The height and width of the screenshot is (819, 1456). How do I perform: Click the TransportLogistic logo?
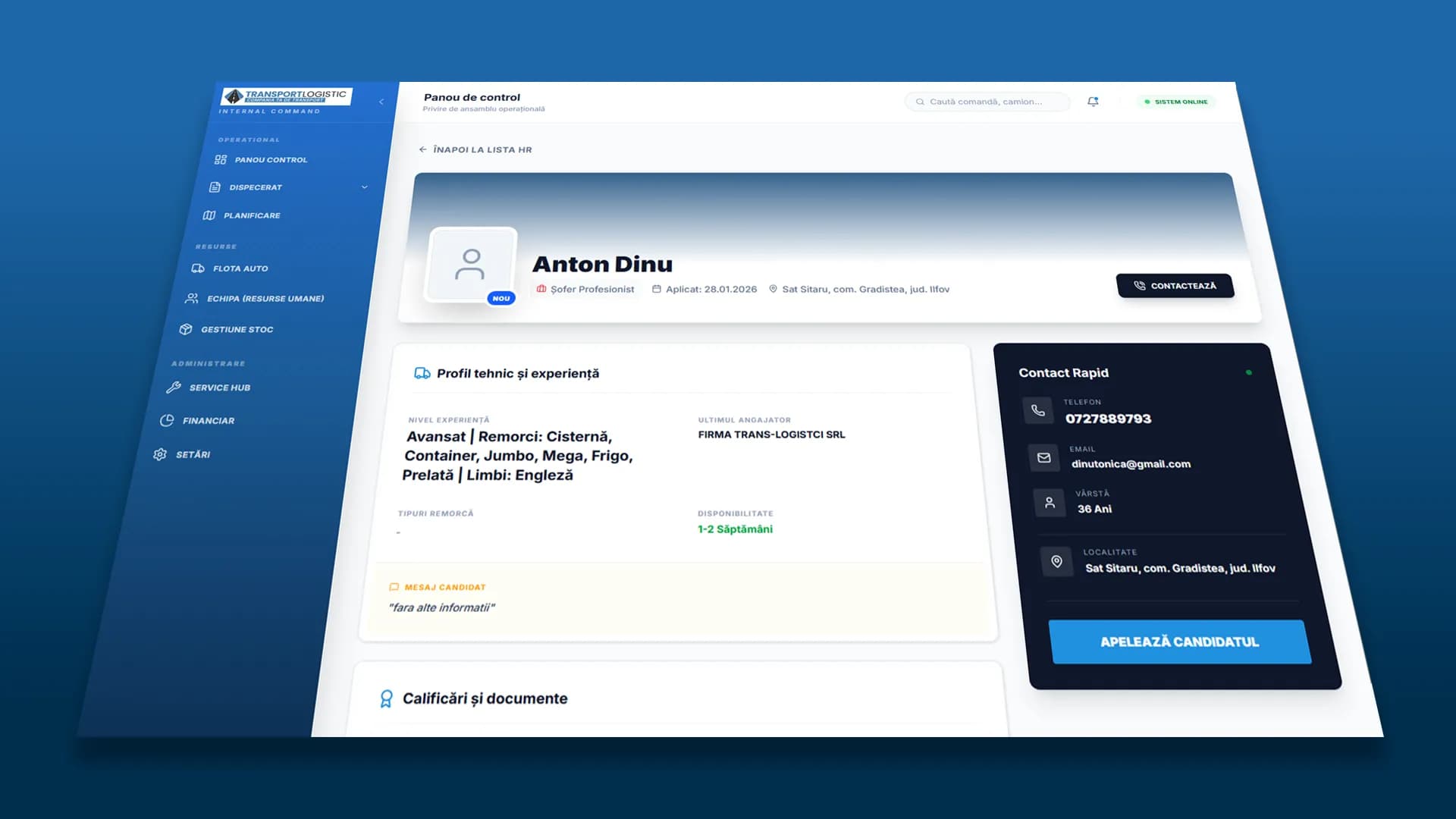coord(286,96)
